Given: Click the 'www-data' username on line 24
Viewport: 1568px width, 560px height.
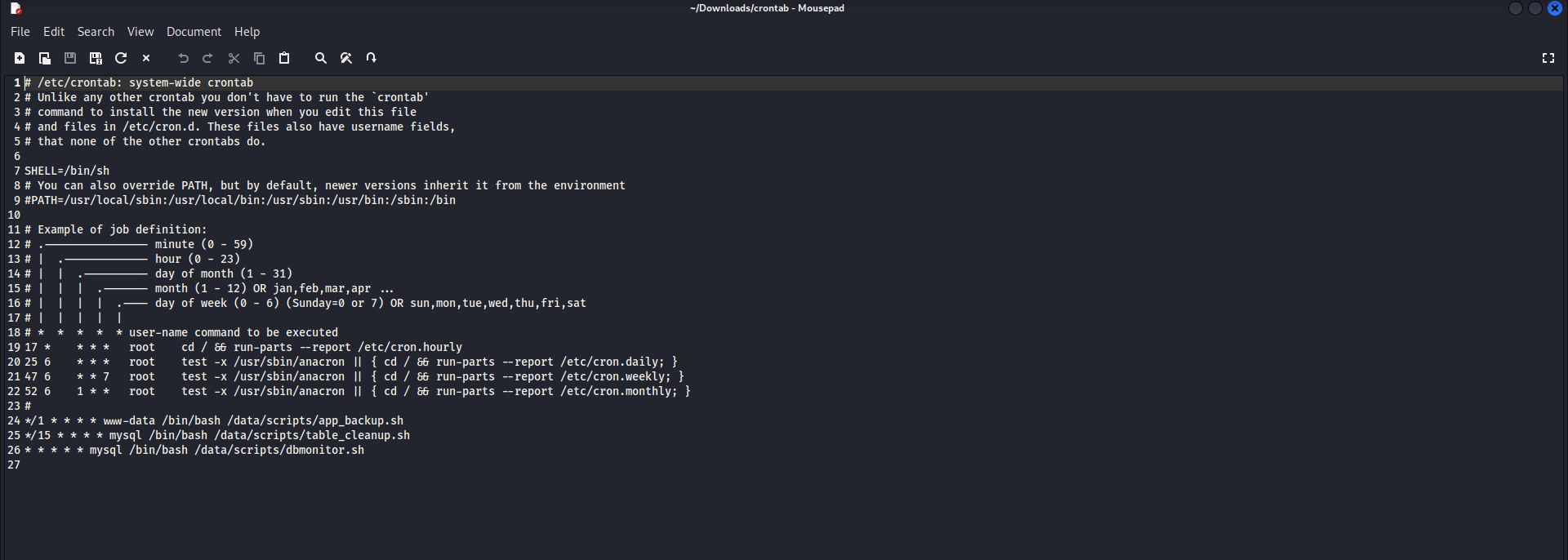Looking at the screenshot, I should click(129, 420).
